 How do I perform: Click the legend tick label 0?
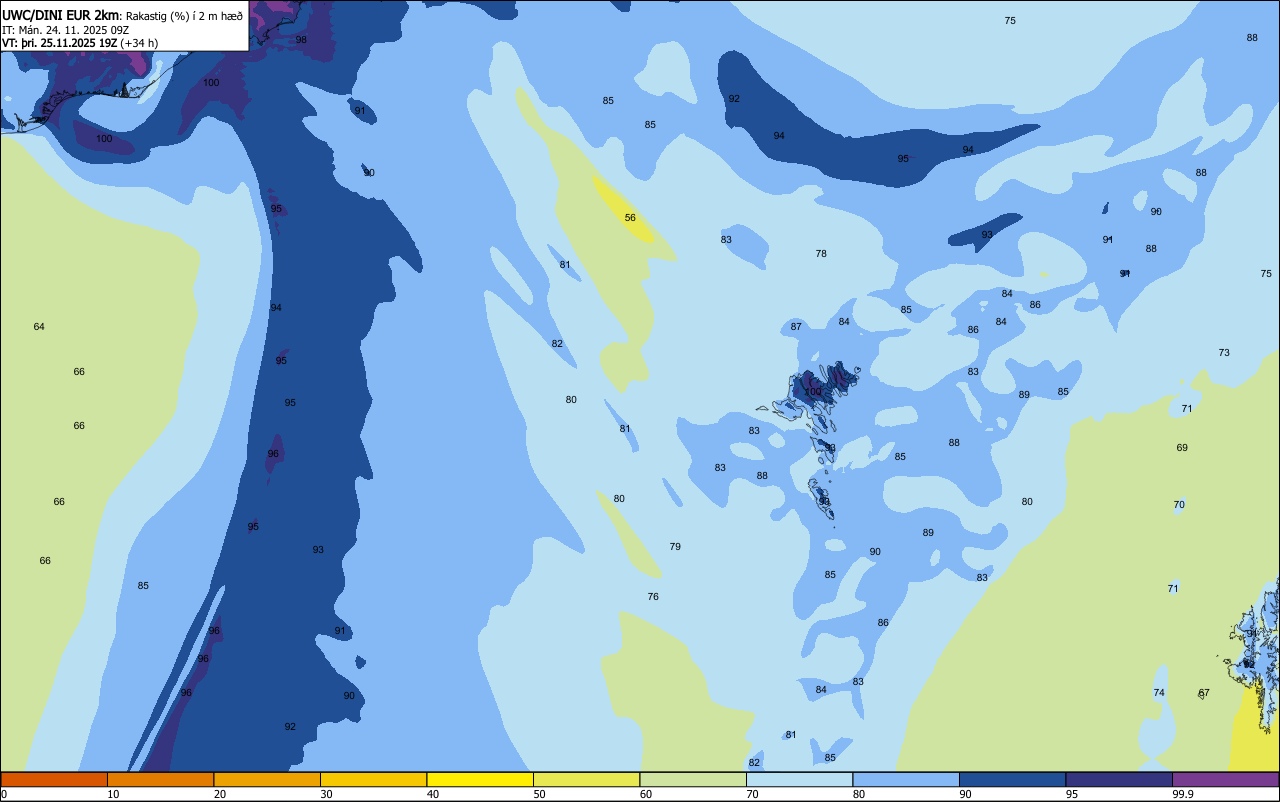pyautogui.click(x=4, y=794)
